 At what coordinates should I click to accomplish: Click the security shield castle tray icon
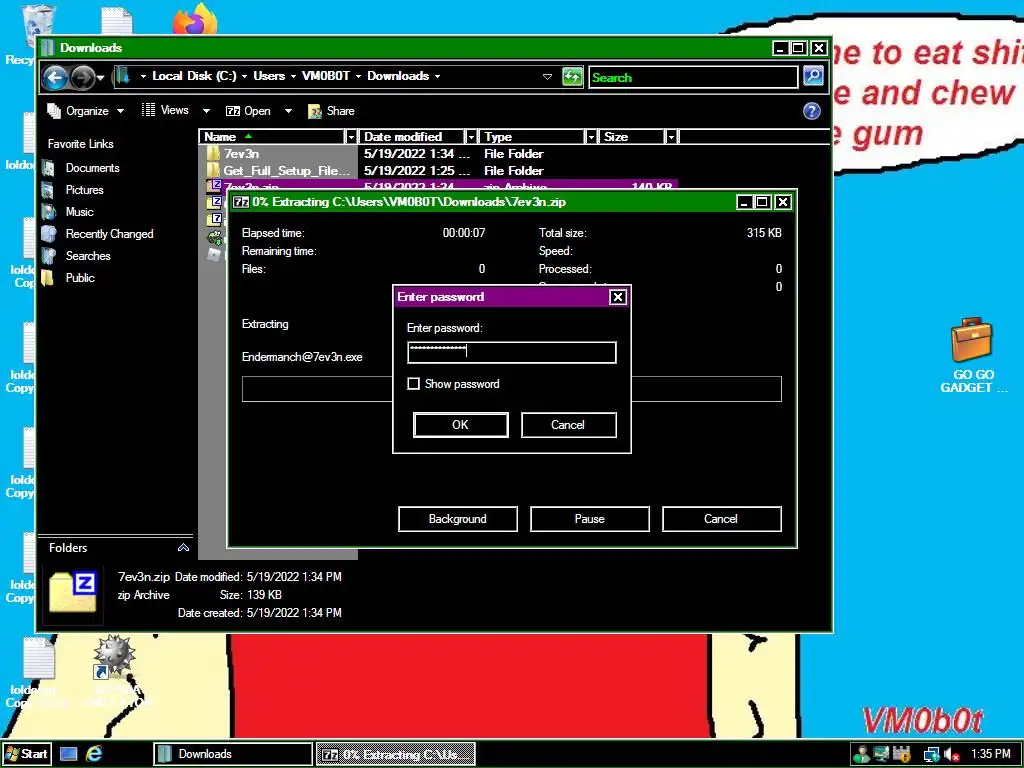[x=902, y=754]
